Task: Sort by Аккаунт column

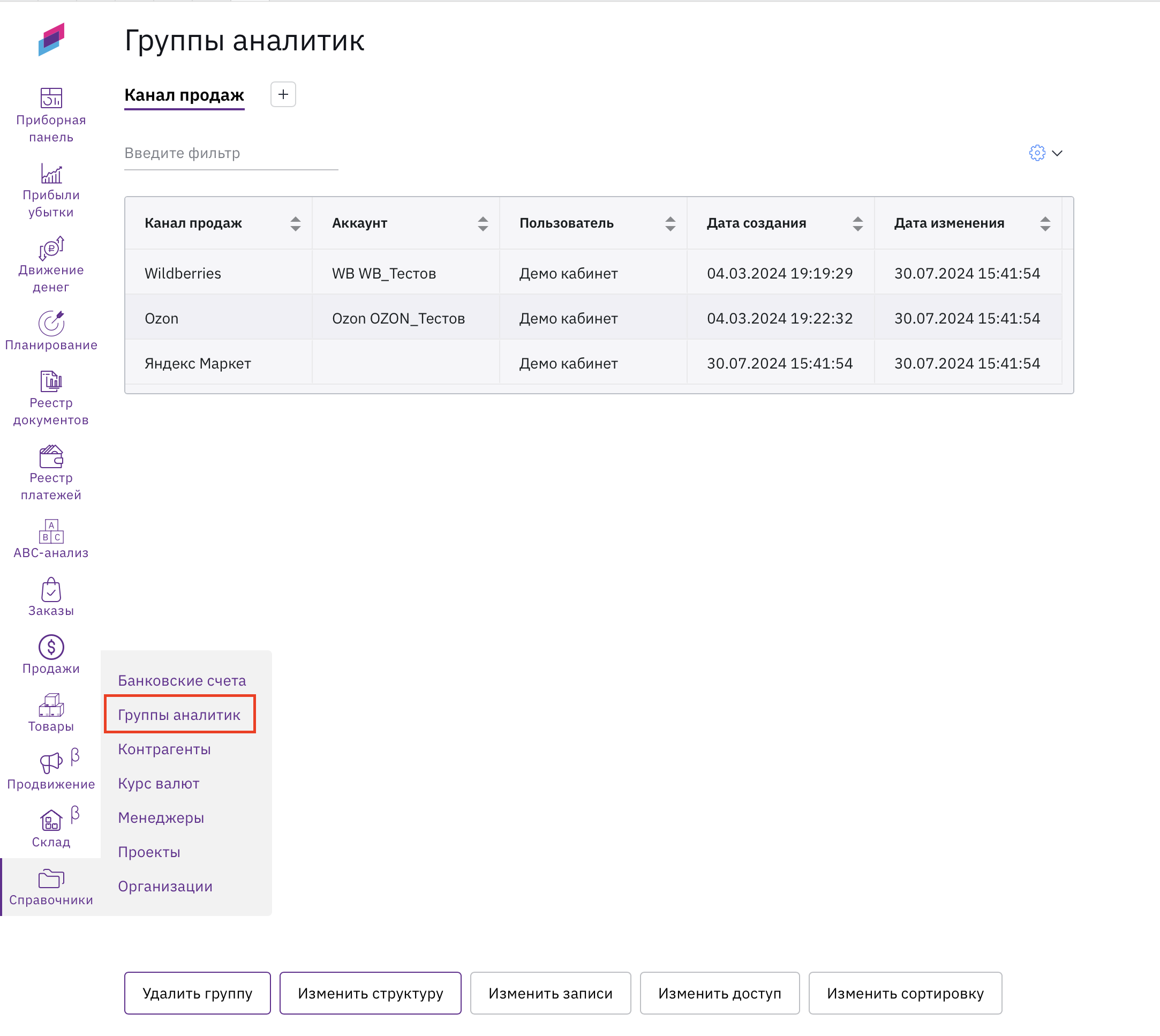Action: pos(483,224)
